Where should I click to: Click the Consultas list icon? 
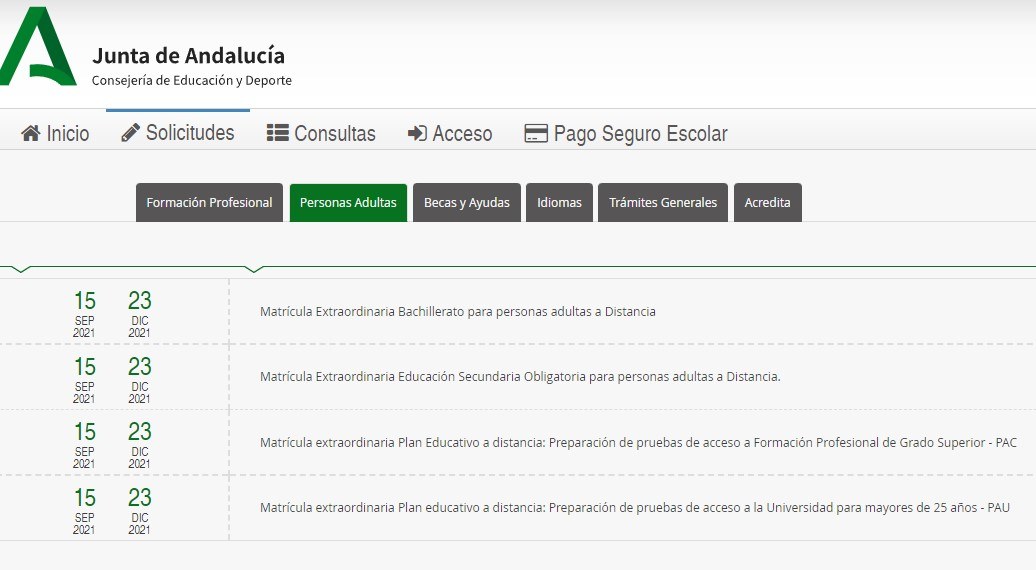[x=277, y=134]
